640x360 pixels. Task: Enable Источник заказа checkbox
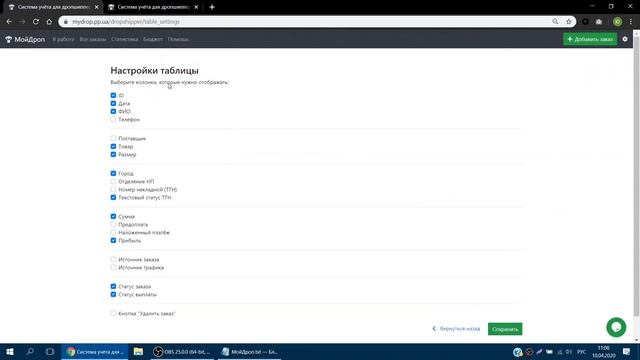pyautogui.click(x=113, y=259)
